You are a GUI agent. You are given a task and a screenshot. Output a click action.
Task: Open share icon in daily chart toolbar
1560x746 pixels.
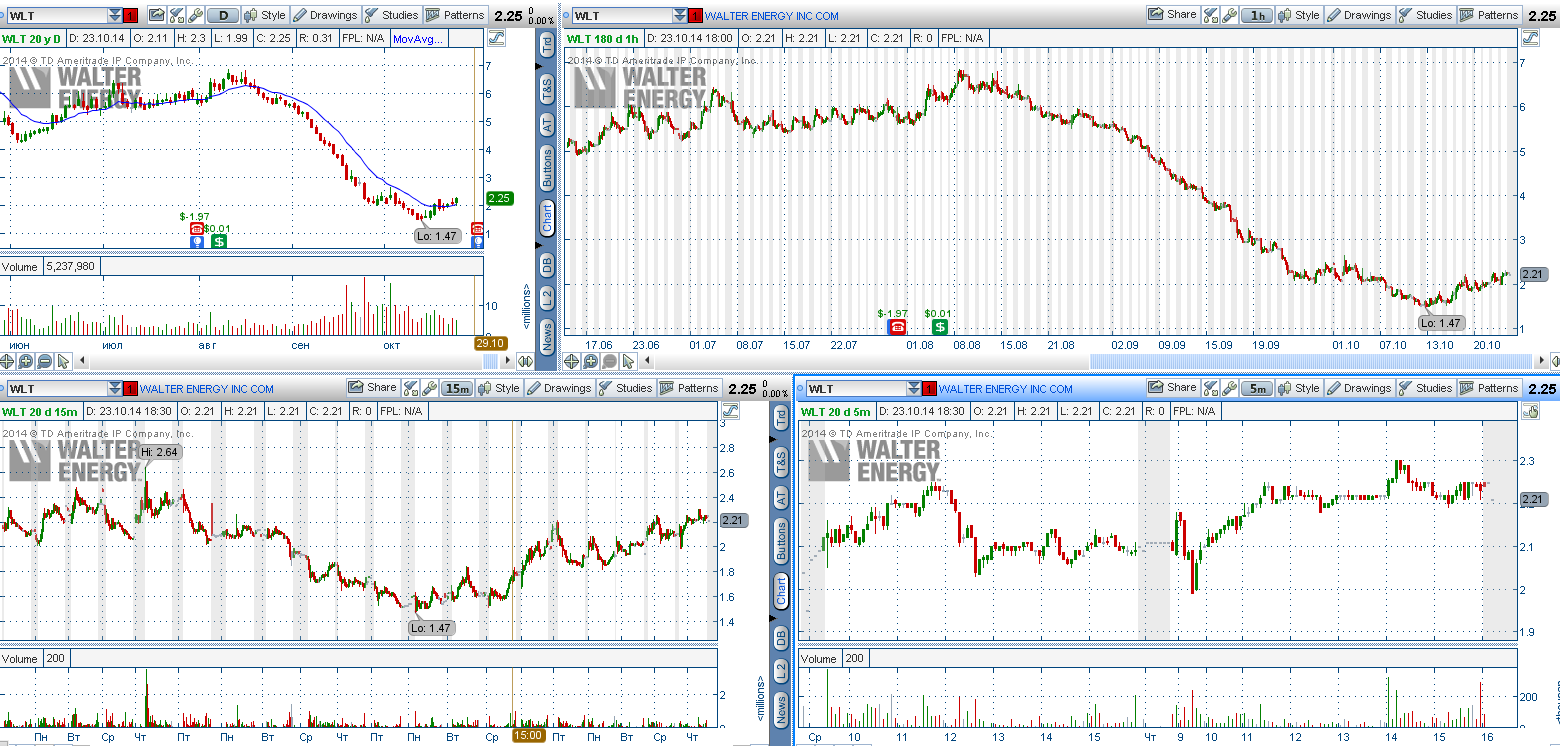tap(157, 15)
